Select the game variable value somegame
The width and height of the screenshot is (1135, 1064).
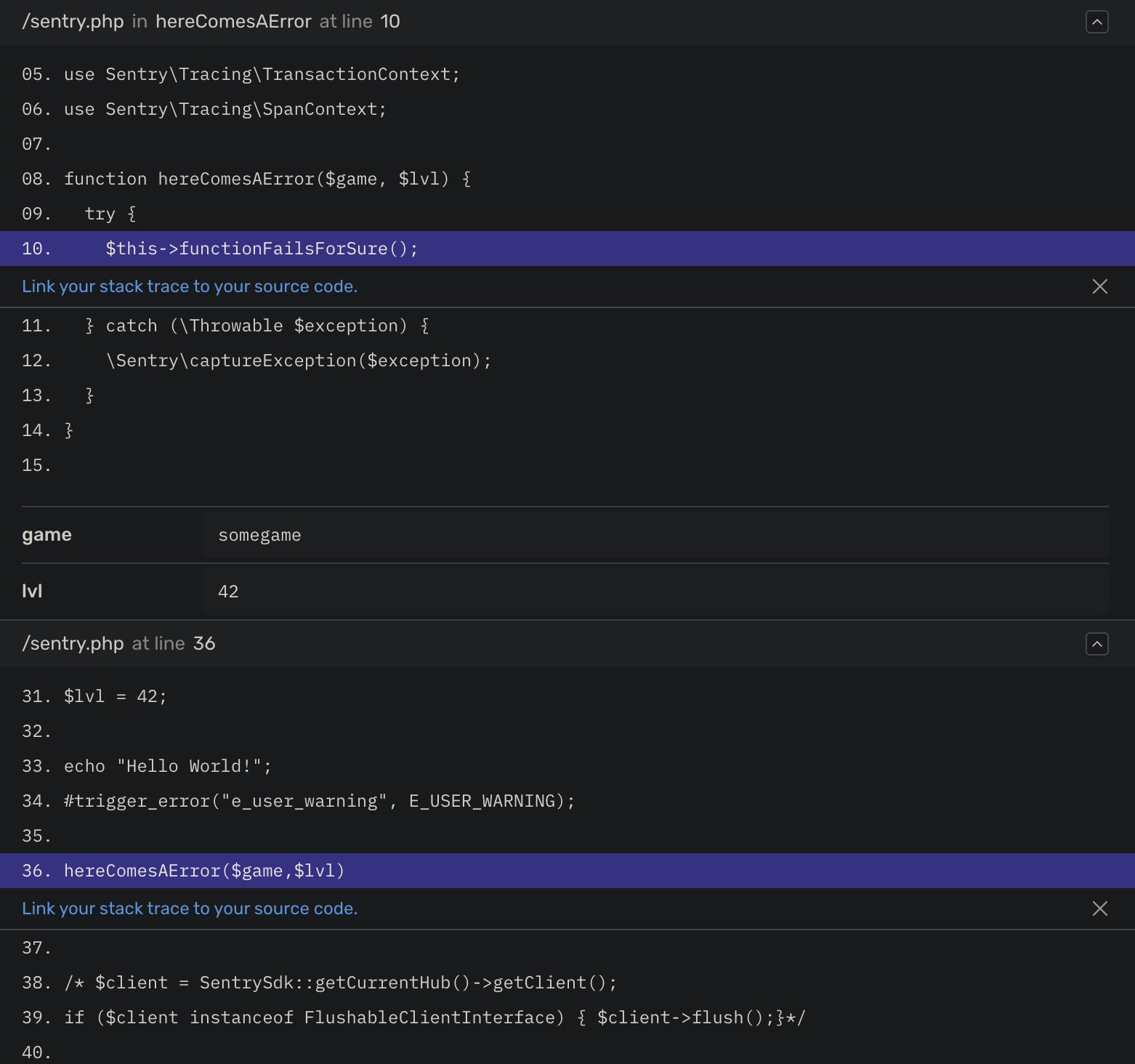click(259, 535)
